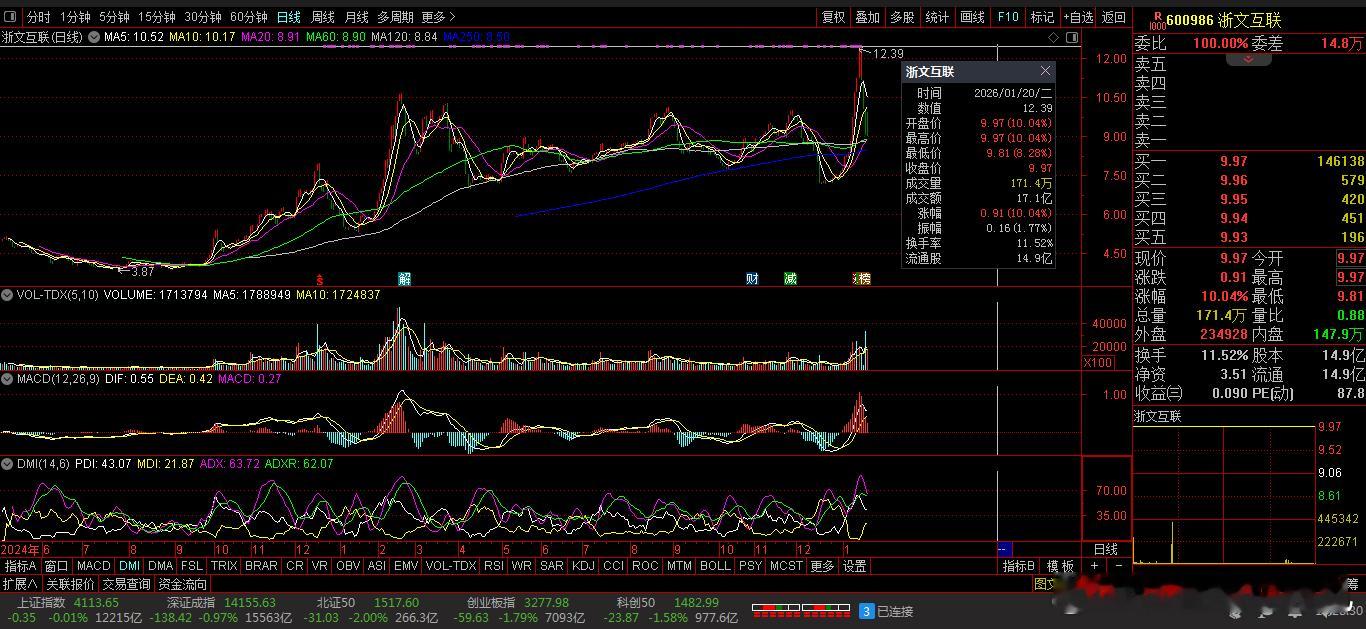The width and height of the screenshot is (1366, 629).
Task: Expand the MACD indicator panel dropdown
Action: pyautogui.click(x=7, y=379)
